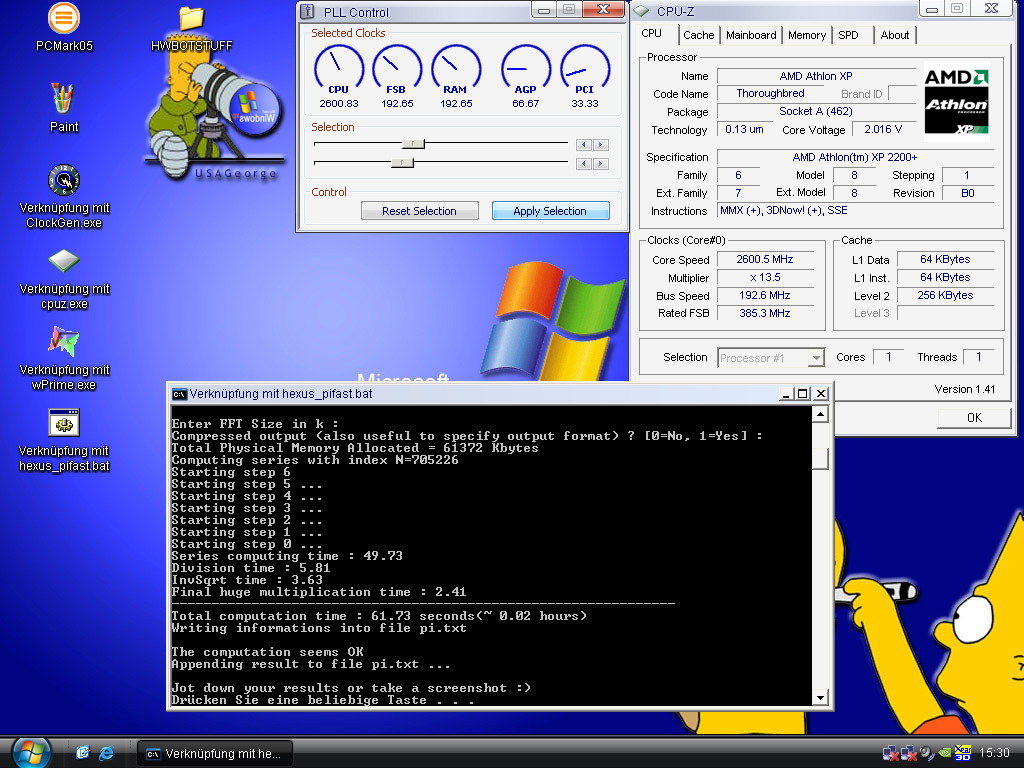Click the Core Voltage value 2.016 V
Screen dimensions: 1024x768
[883, 129]
